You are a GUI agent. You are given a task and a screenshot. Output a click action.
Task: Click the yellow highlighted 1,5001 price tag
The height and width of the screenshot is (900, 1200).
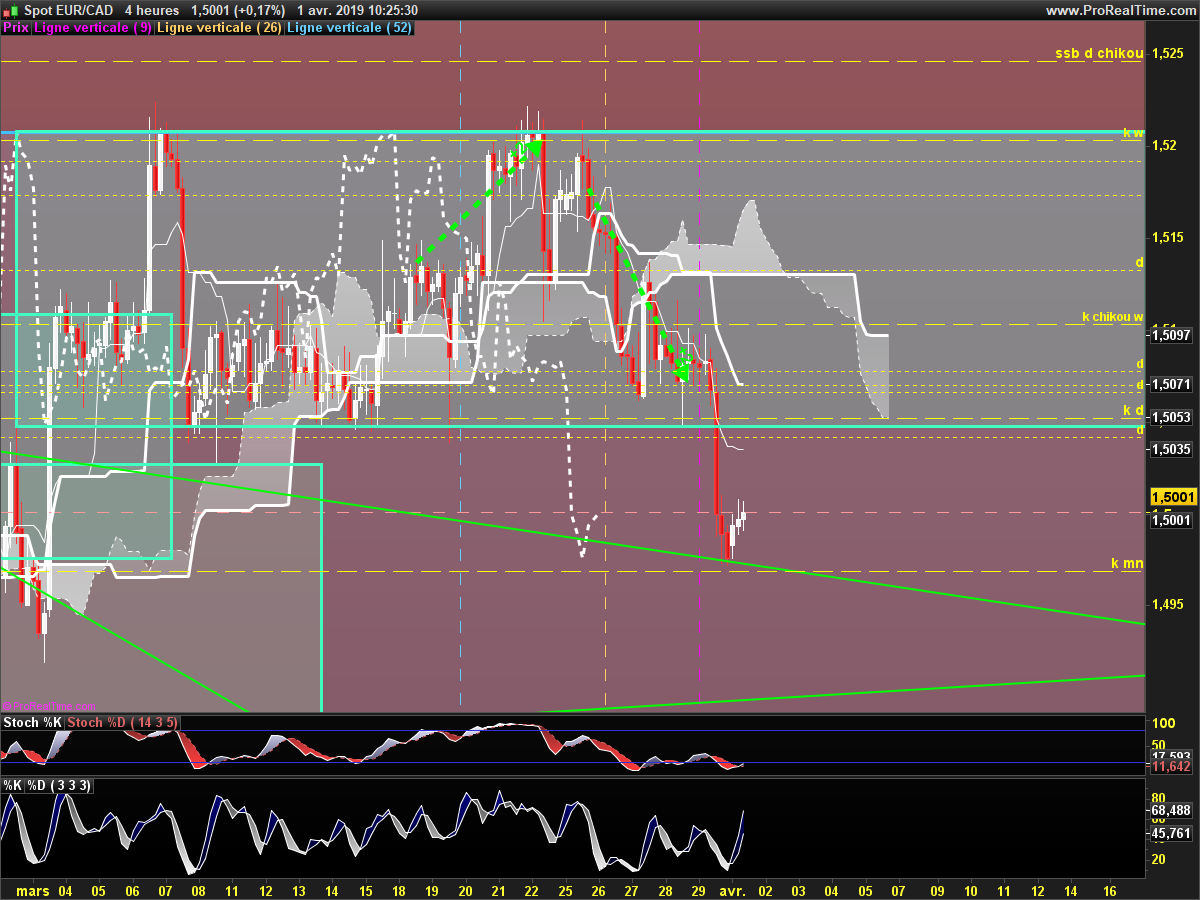pos(1173,497)
